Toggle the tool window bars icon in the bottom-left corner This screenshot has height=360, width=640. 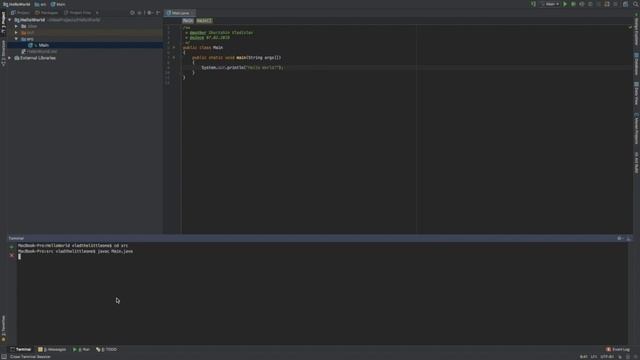4,357
